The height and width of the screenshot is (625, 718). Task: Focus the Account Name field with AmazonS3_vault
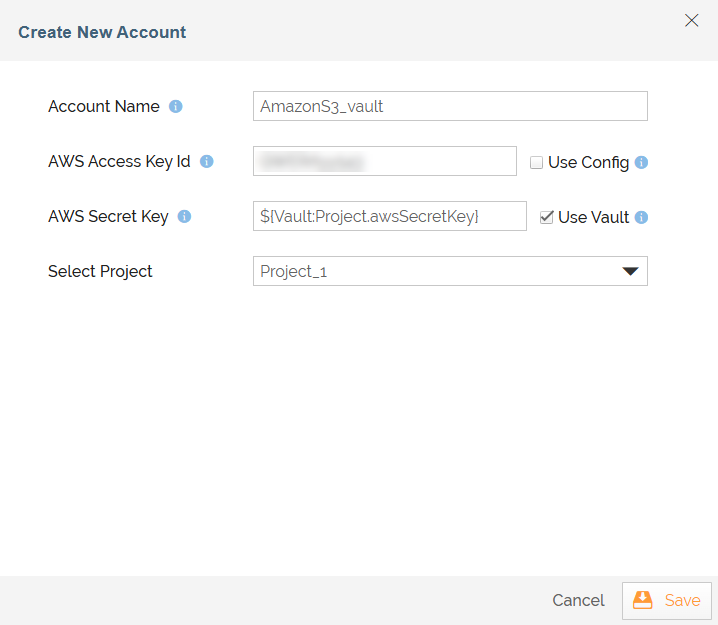pyautogui.click(x=450, y=106)
